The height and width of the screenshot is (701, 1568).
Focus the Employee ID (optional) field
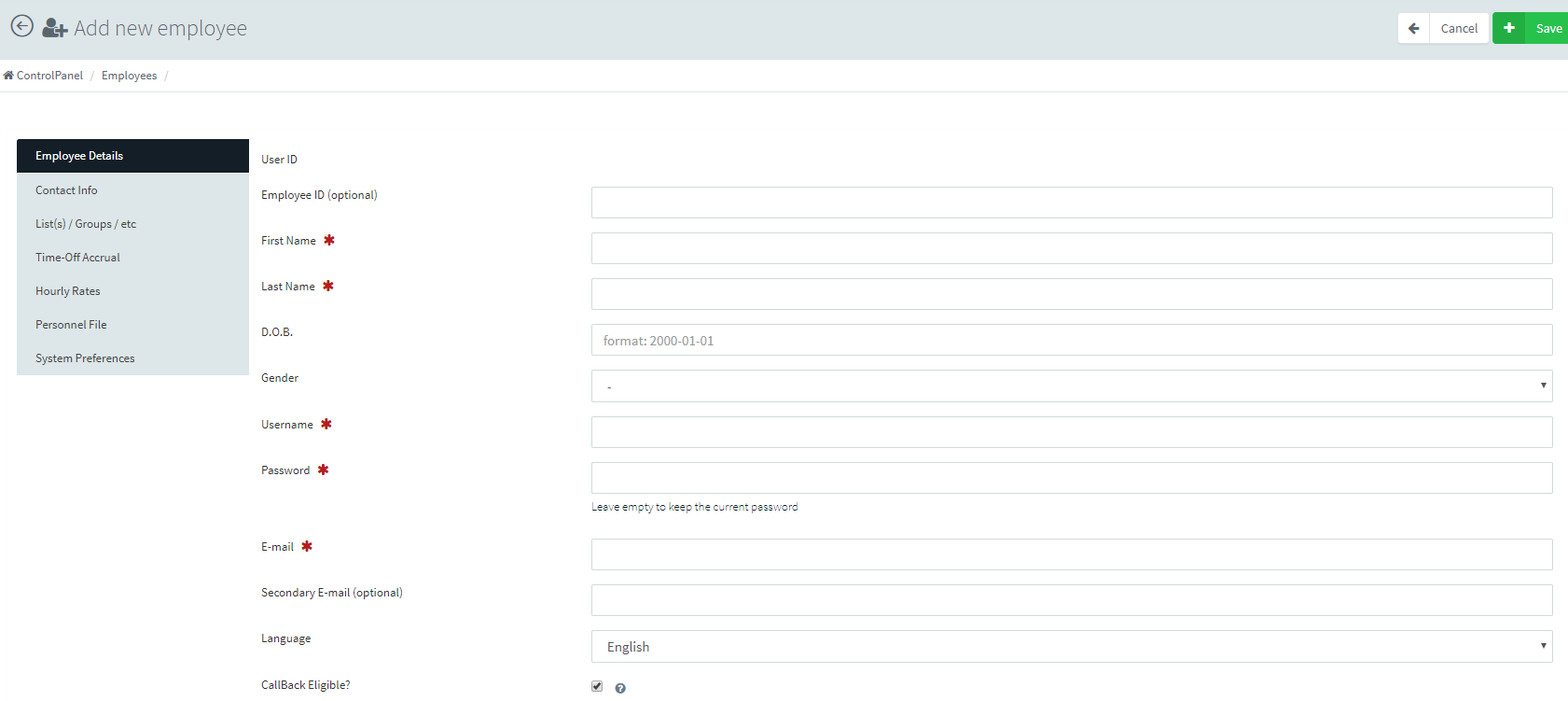click(x=1072, y=203)
